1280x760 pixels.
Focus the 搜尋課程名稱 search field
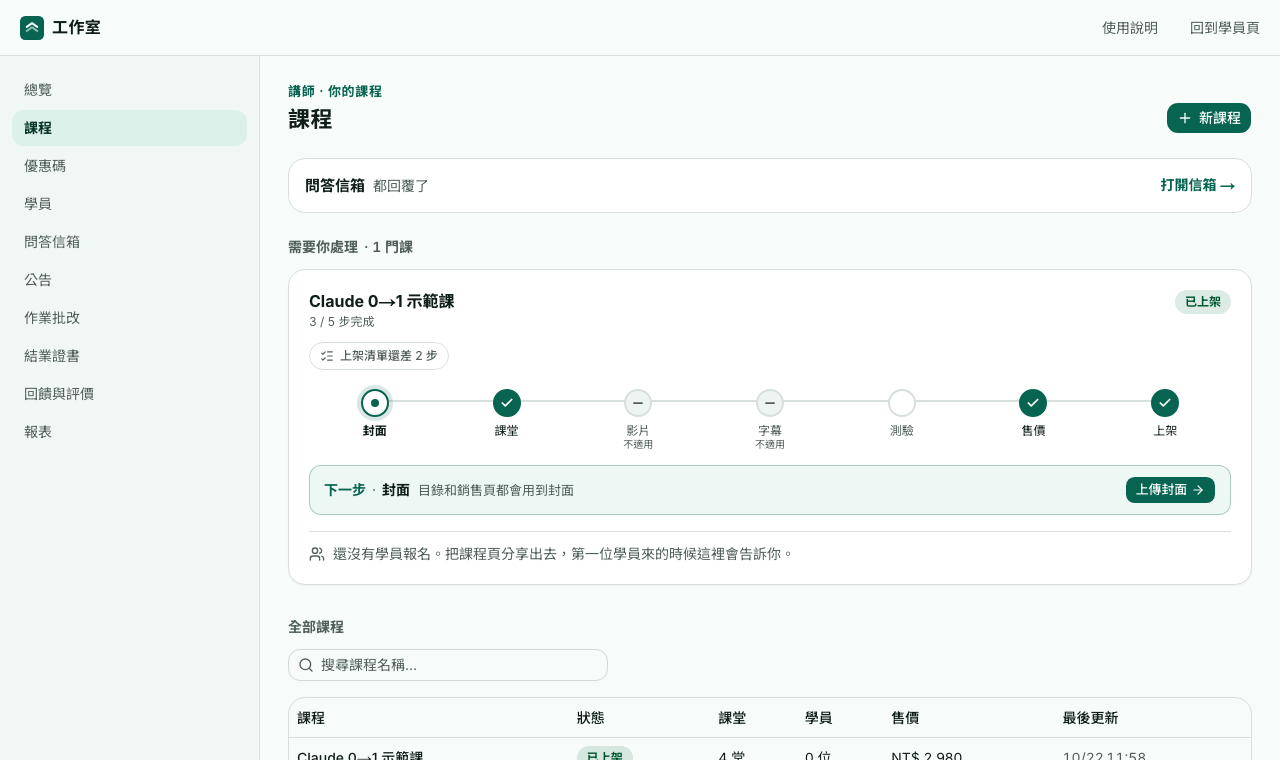pyautogui.click(x=448, y=665)
